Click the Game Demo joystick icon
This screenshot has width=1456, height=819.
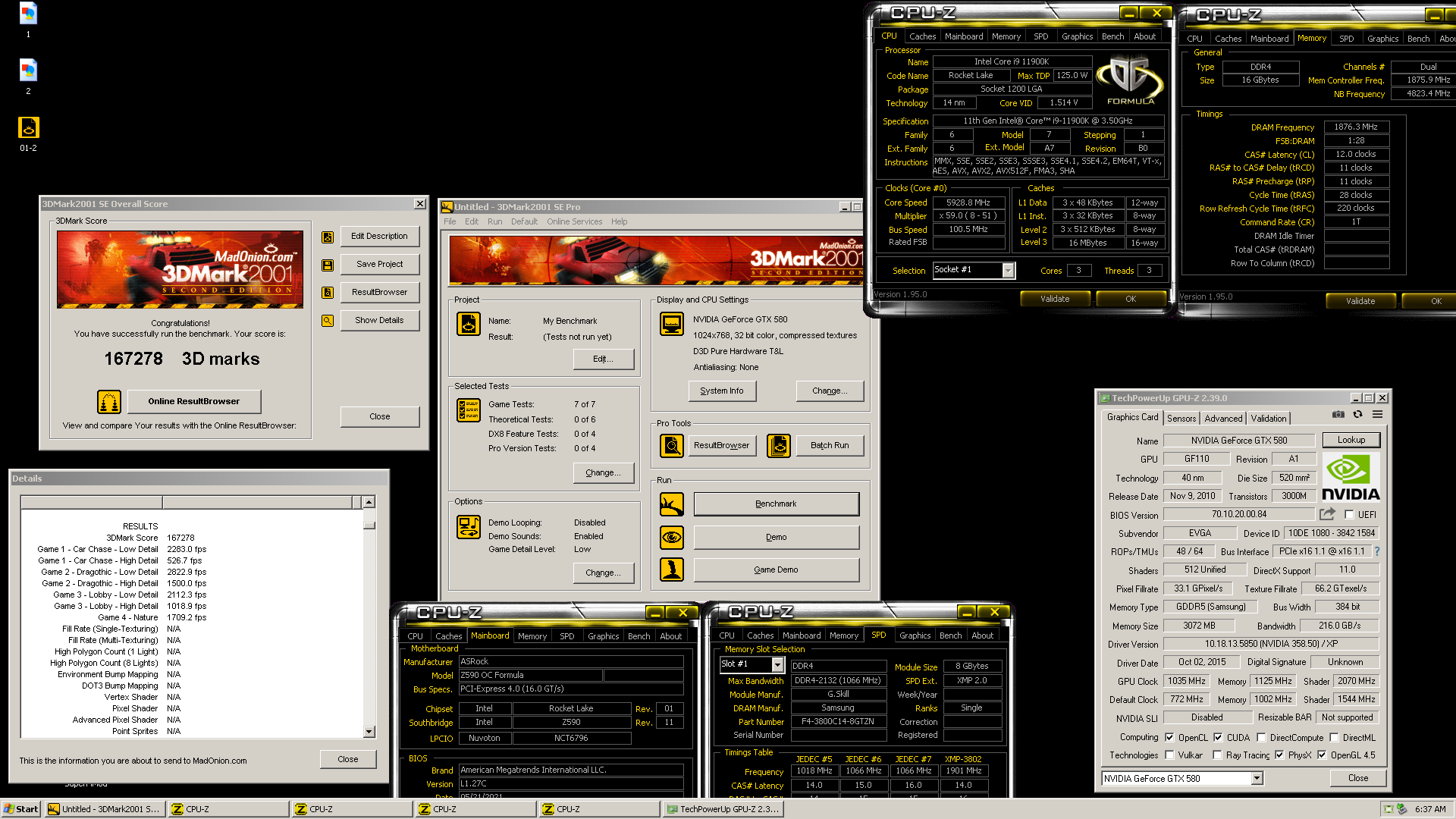click(672, 570)
